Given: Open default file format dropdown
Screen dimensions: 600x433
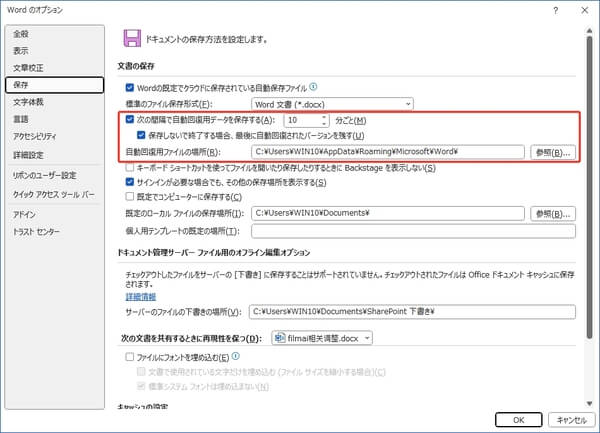Looking at the screenshot, I should (x=332, y=104).
